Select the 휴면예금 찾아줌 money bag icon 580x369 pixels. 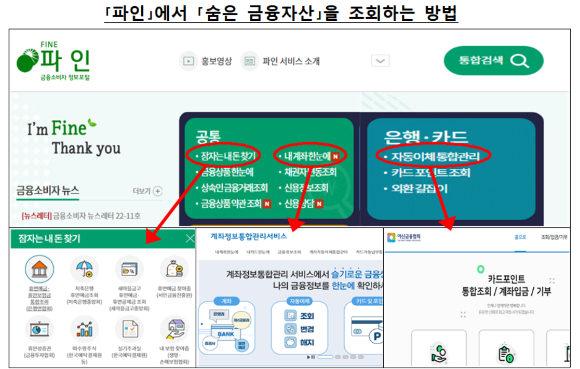(x=175, y=269)
